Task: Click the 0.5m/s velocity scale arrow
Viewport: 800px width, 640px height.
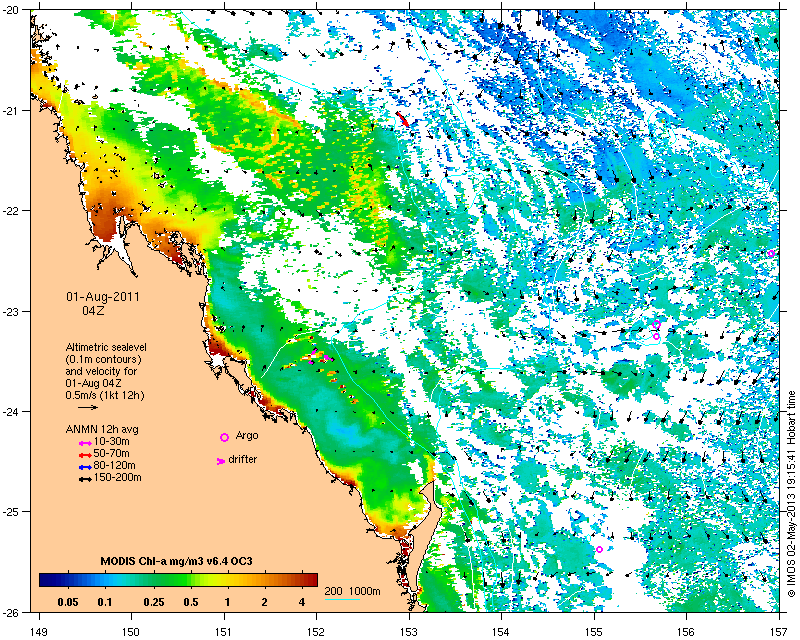Action: pos(88,407)
